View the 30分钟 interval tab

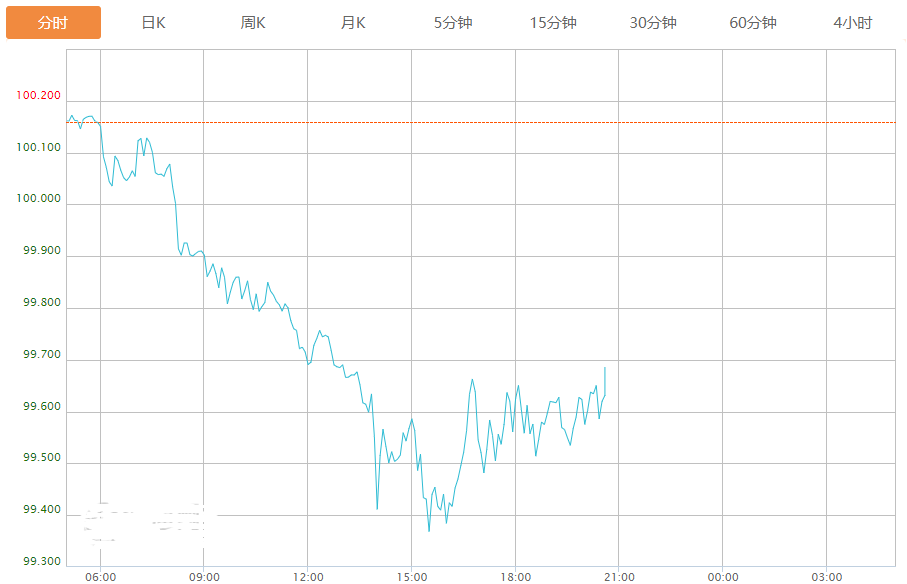(x=653, y=22)
